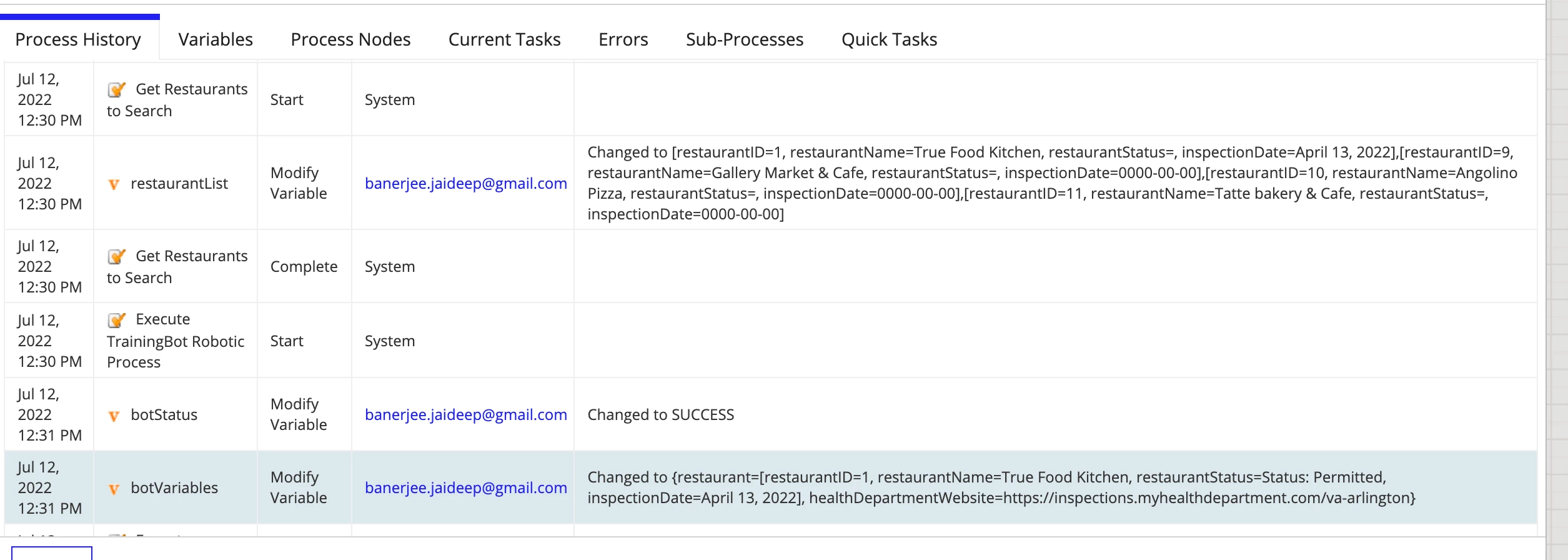Show the Errors tab

point(623,39)
